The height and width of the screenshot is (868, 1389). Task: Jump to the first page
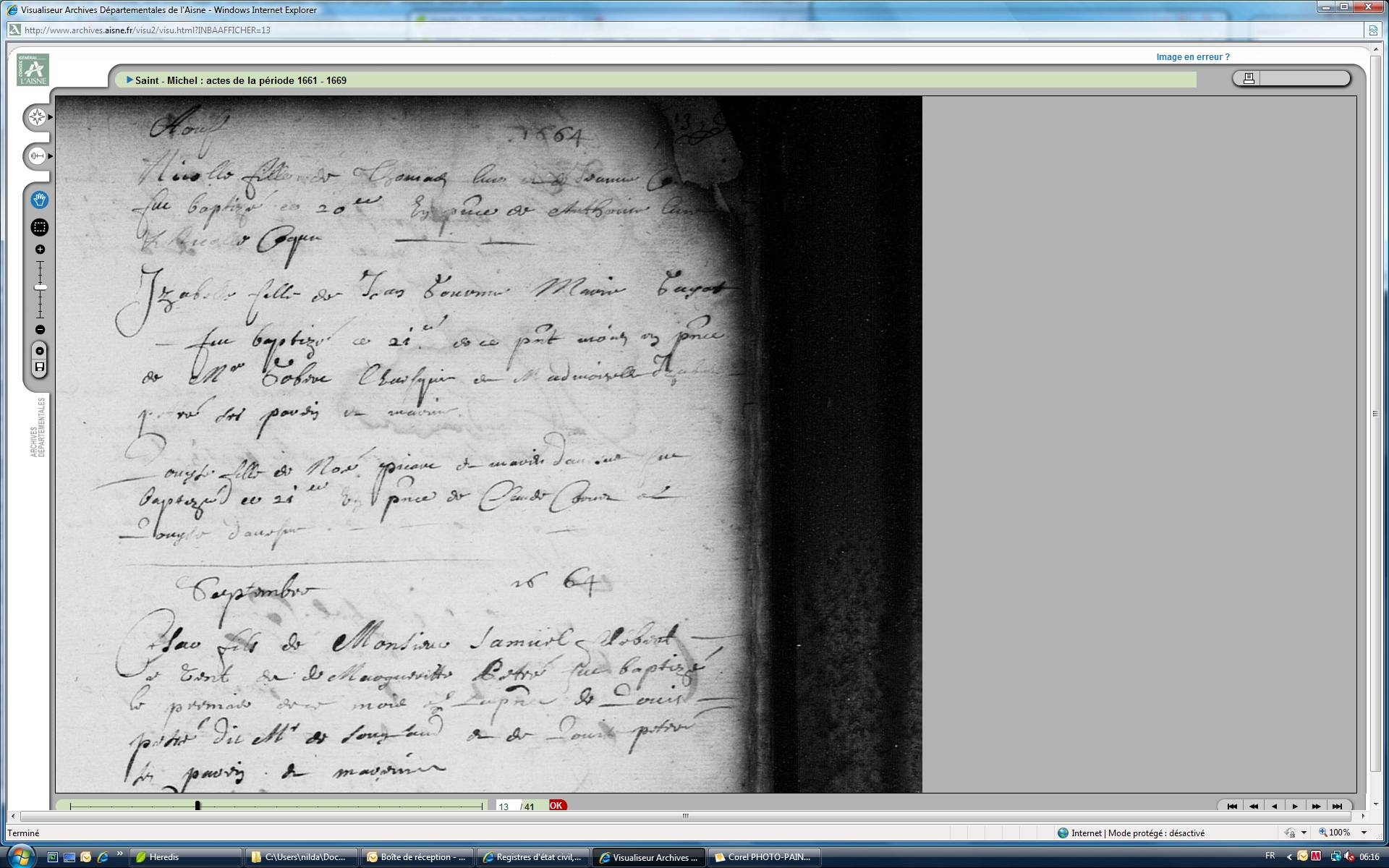point(1232,806)
